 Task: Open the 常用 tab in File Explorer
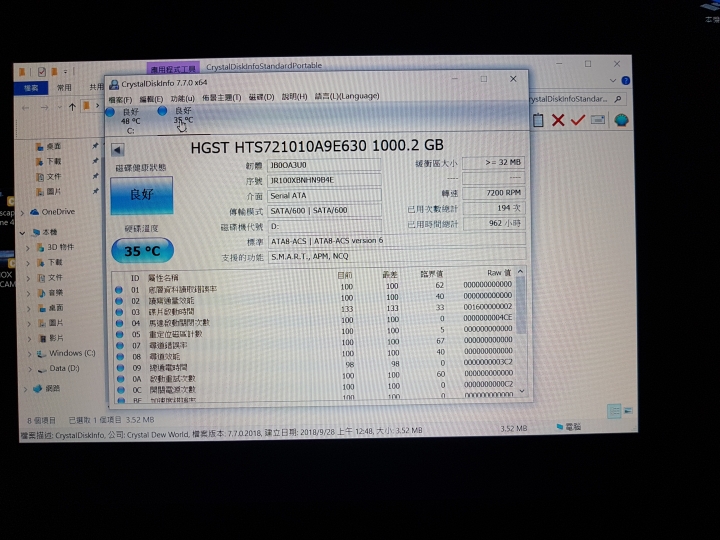click(x=64, y=87)
